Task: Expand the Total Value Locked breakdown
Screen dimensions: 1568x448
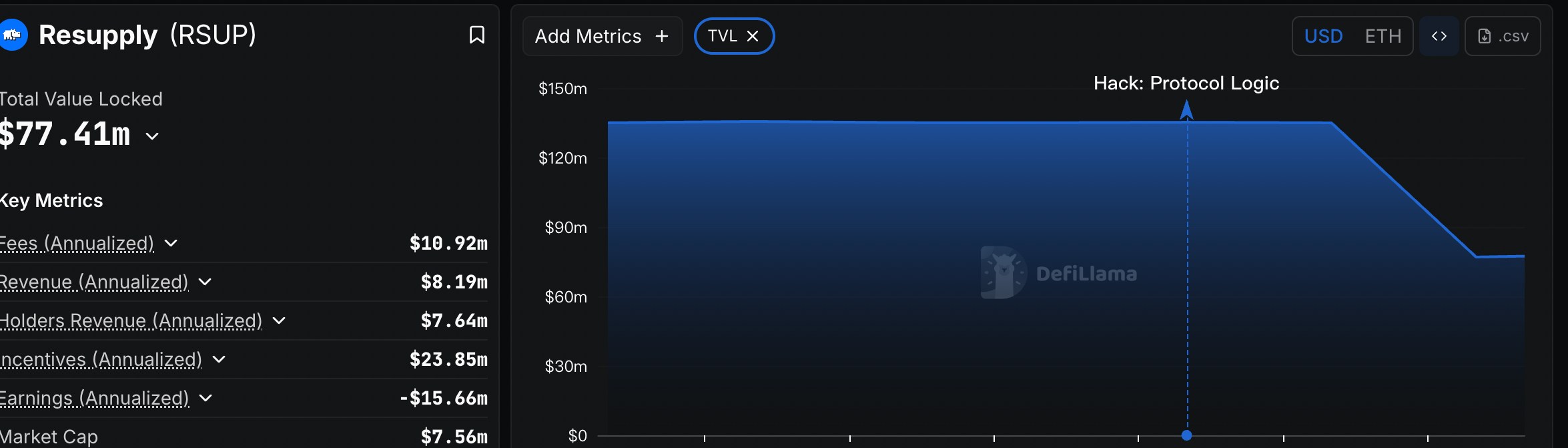Action: [x=152, y=136]
